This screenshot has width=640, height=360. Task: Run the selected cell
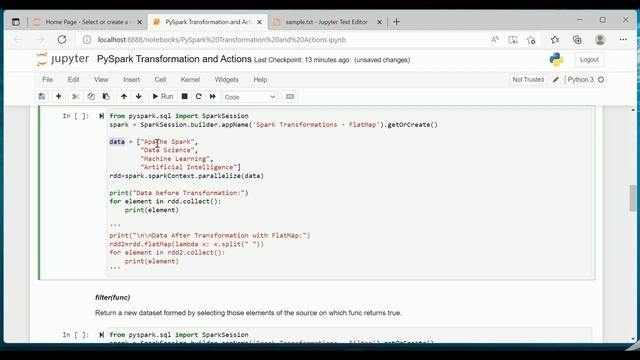click(162, 97)
